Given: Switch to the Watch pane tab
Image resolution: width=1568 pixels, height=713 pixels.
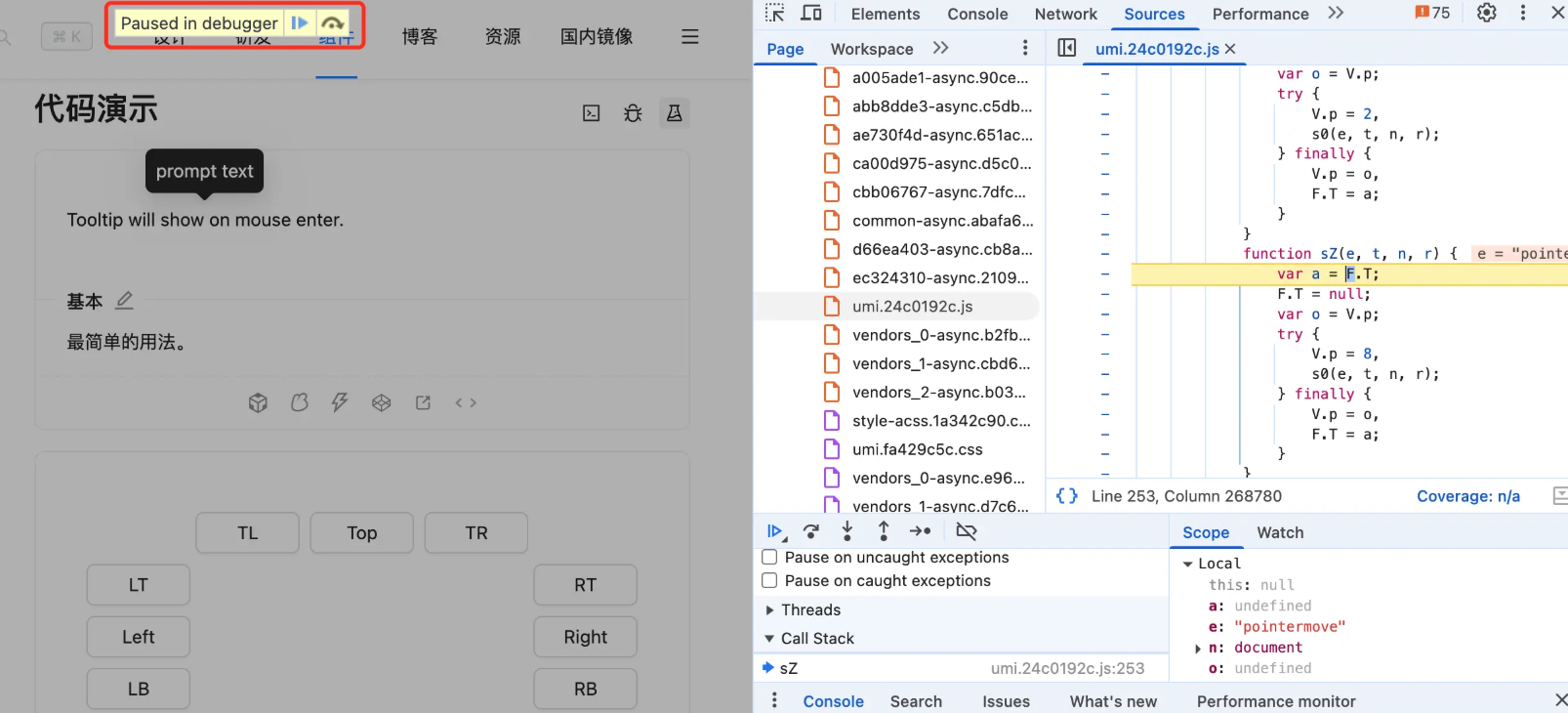Looking at the screenshot, I should 1280,532.
